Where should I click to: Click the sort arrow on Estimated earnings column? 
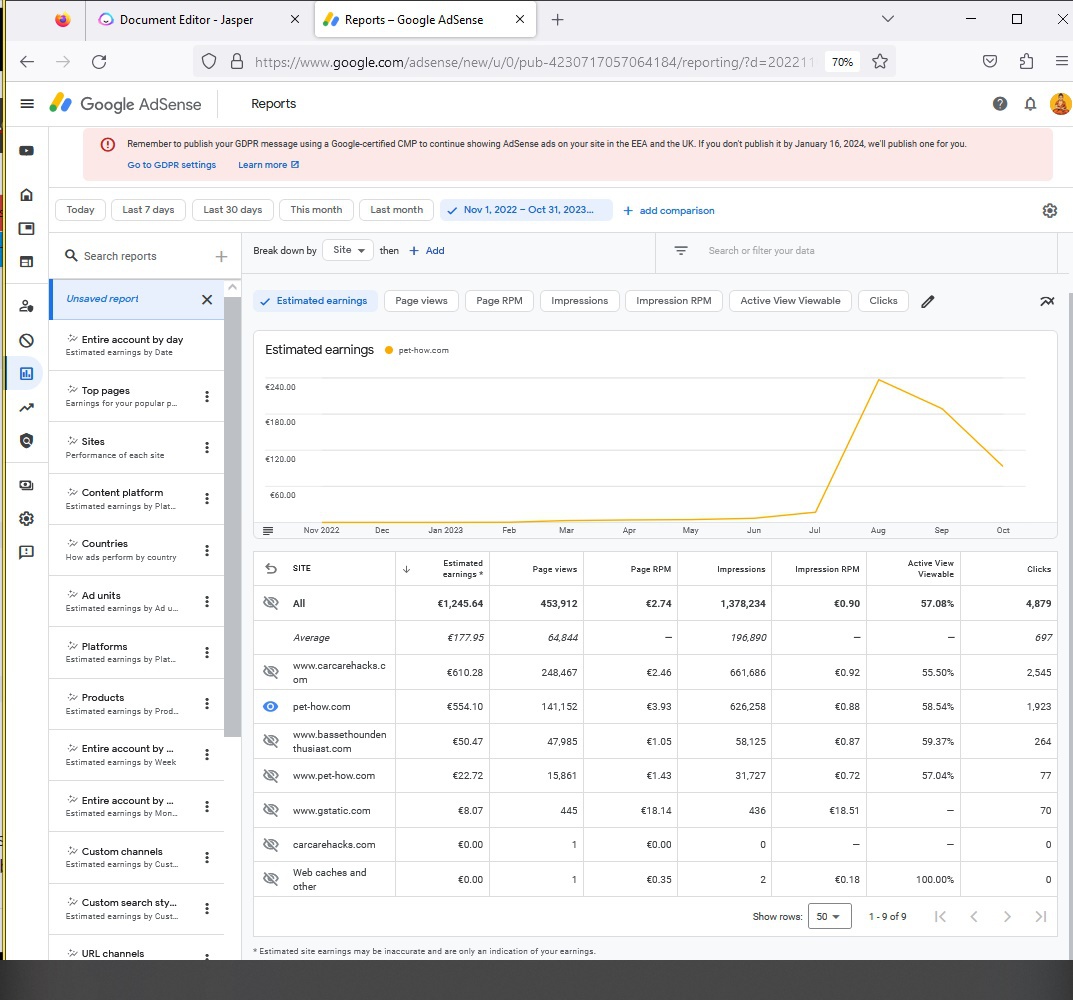406,569
